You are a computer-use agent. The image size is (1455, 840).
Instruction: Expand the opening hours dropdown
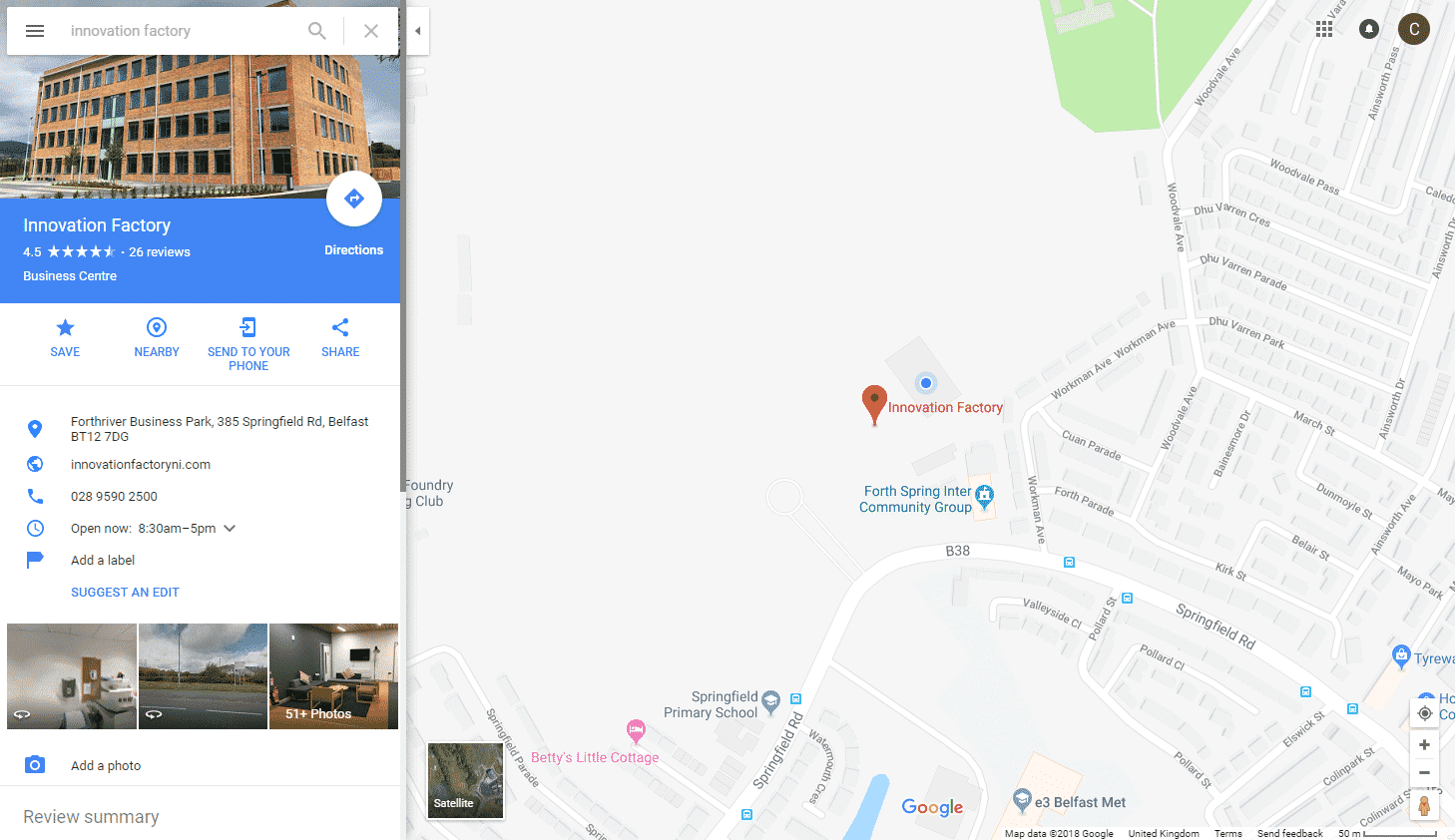(230, 529)
